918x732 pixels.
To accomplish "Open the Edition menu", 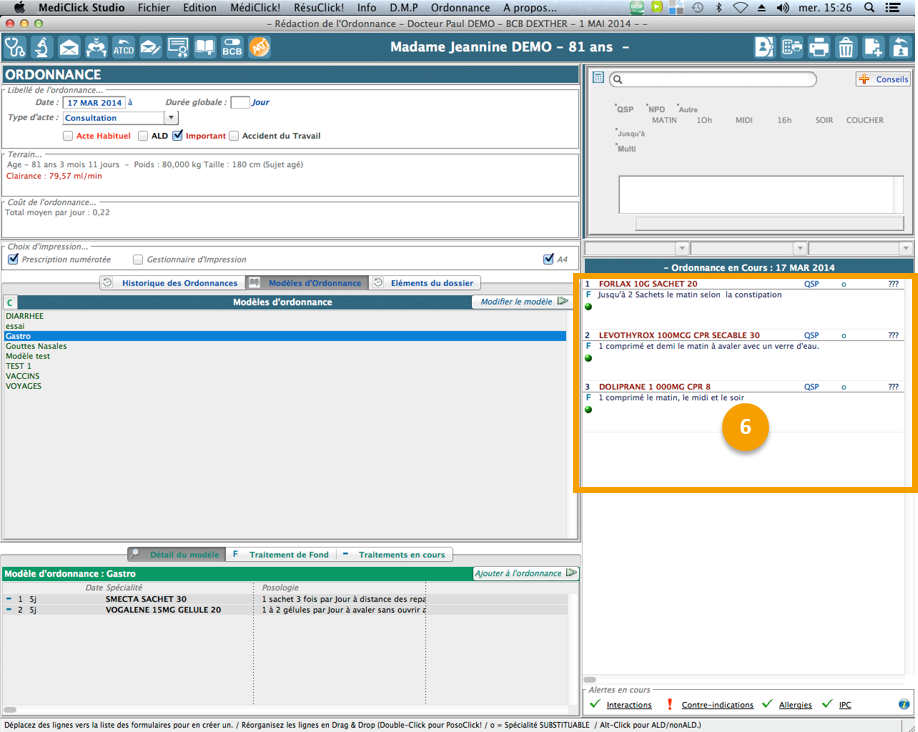I will coord(200,8).
